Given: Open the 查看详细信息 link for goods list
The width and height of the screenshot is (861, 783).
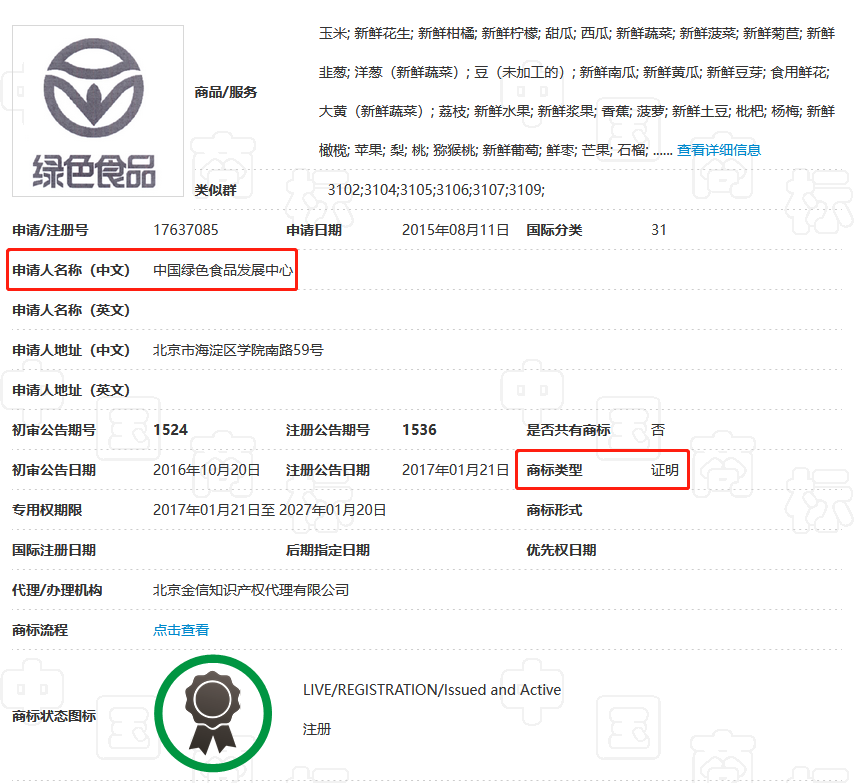Looking at the screenshot, I should point(718,150).
